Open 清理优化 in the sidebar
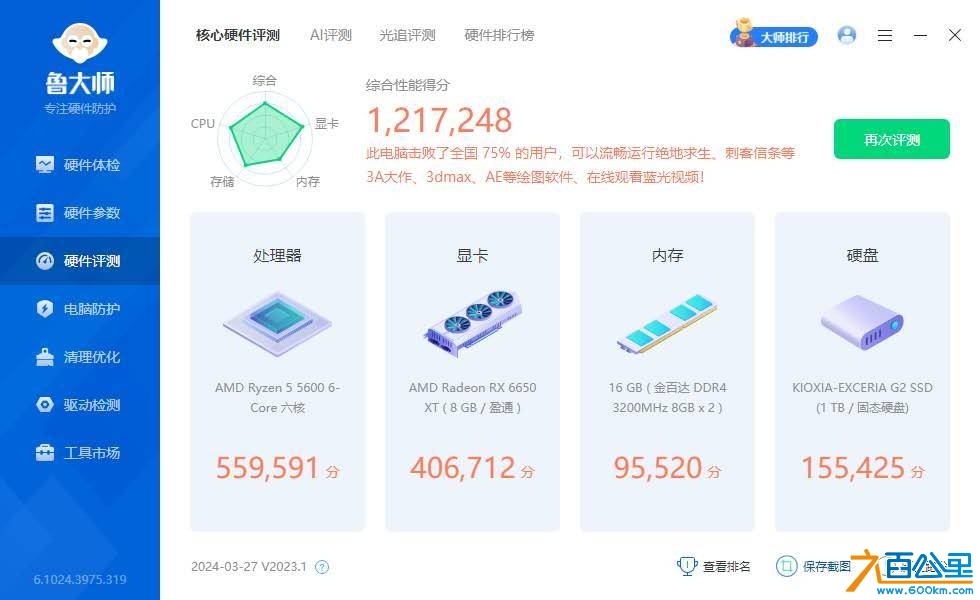This screenshot has width=980, height=600. tap(79, 357)
